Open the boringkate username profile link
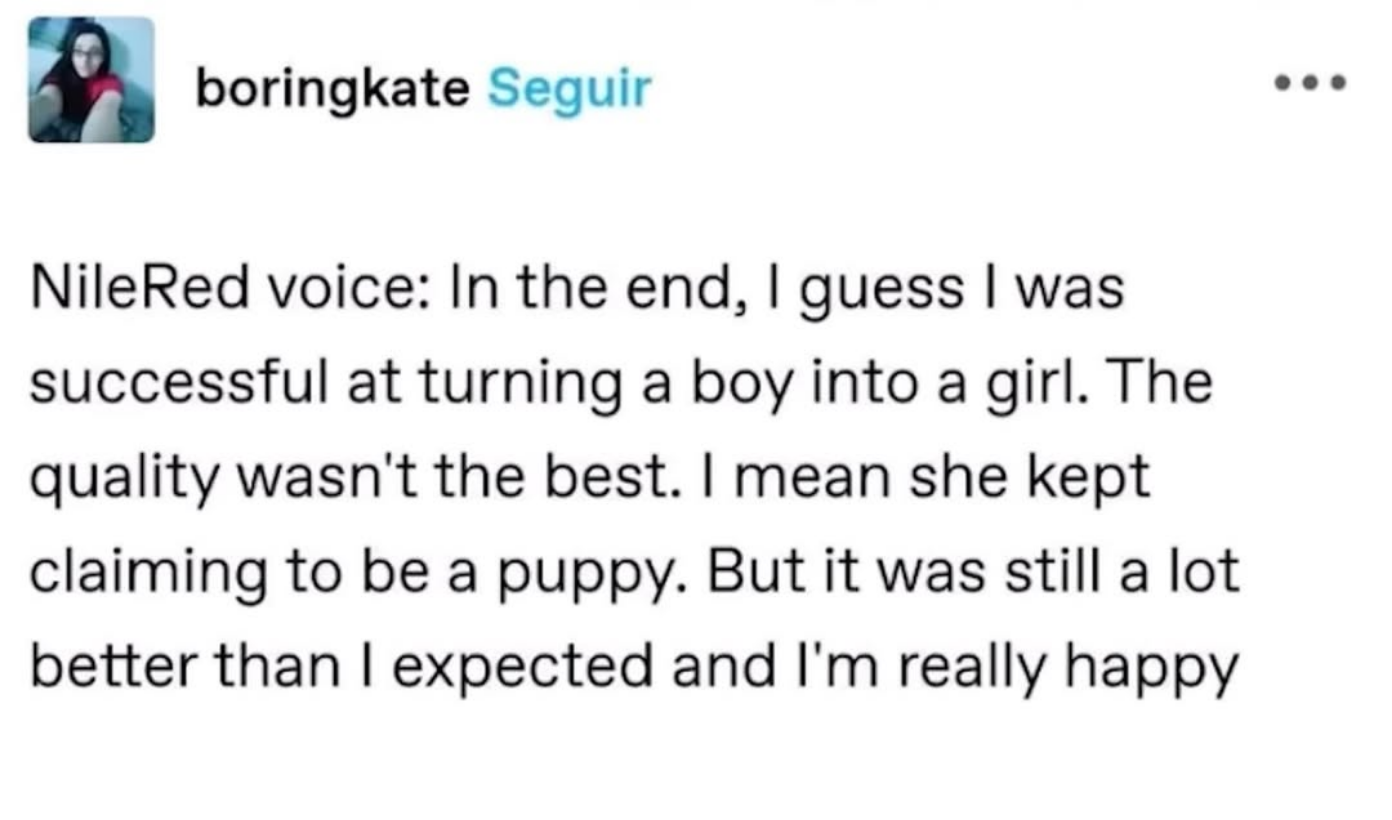The width and height of the screenshot is (1392, 820). click(x=332, y=90)
